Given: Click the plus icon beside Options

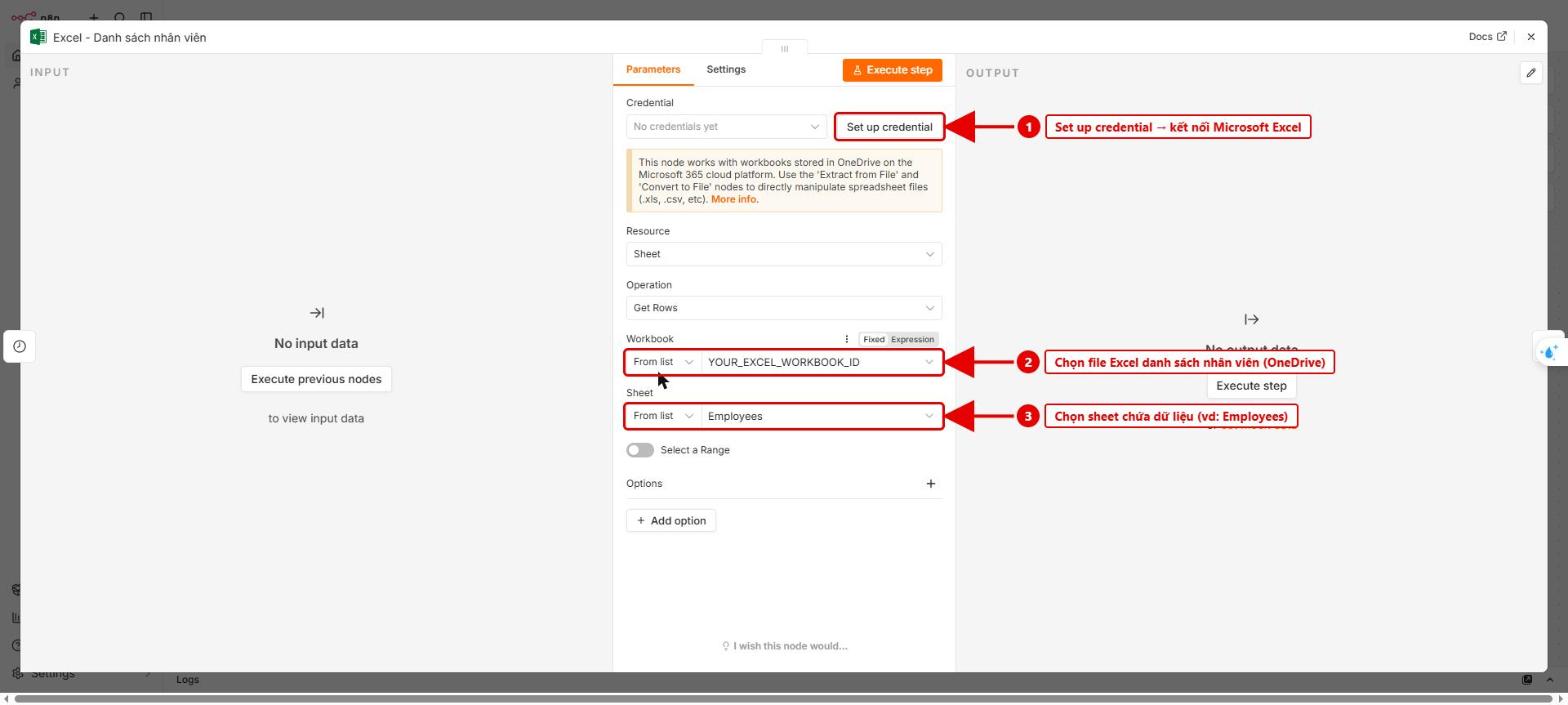Looking at the screenshot, I should click(x=930, y=484).
